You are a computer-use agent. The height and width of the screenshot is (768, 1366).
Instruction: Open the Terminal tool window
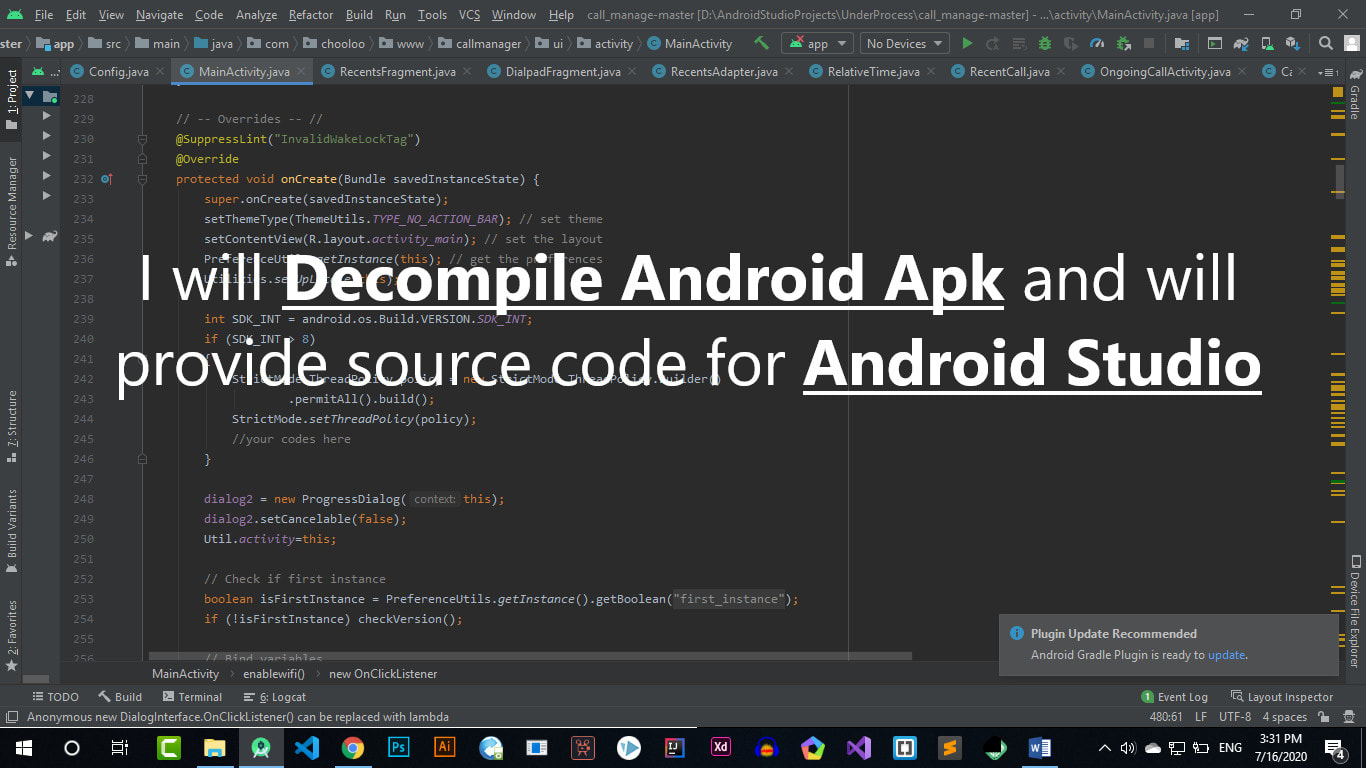(x=192, y=697)
